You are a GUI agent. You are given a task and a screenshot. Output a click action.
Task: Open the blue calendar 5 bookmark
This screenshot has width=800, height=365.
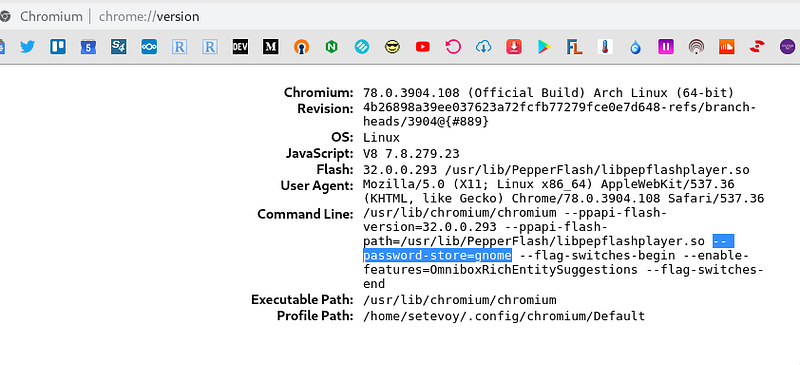click(x=88, y=47)
